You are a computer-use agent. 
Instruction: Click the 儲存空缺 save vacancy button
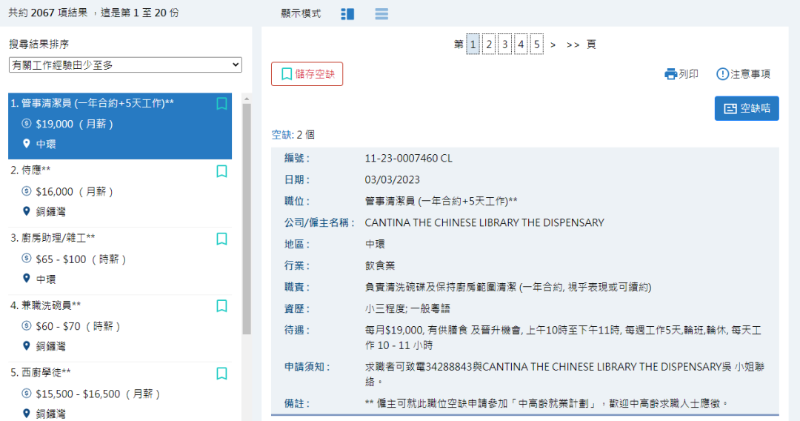pos(307,74)
